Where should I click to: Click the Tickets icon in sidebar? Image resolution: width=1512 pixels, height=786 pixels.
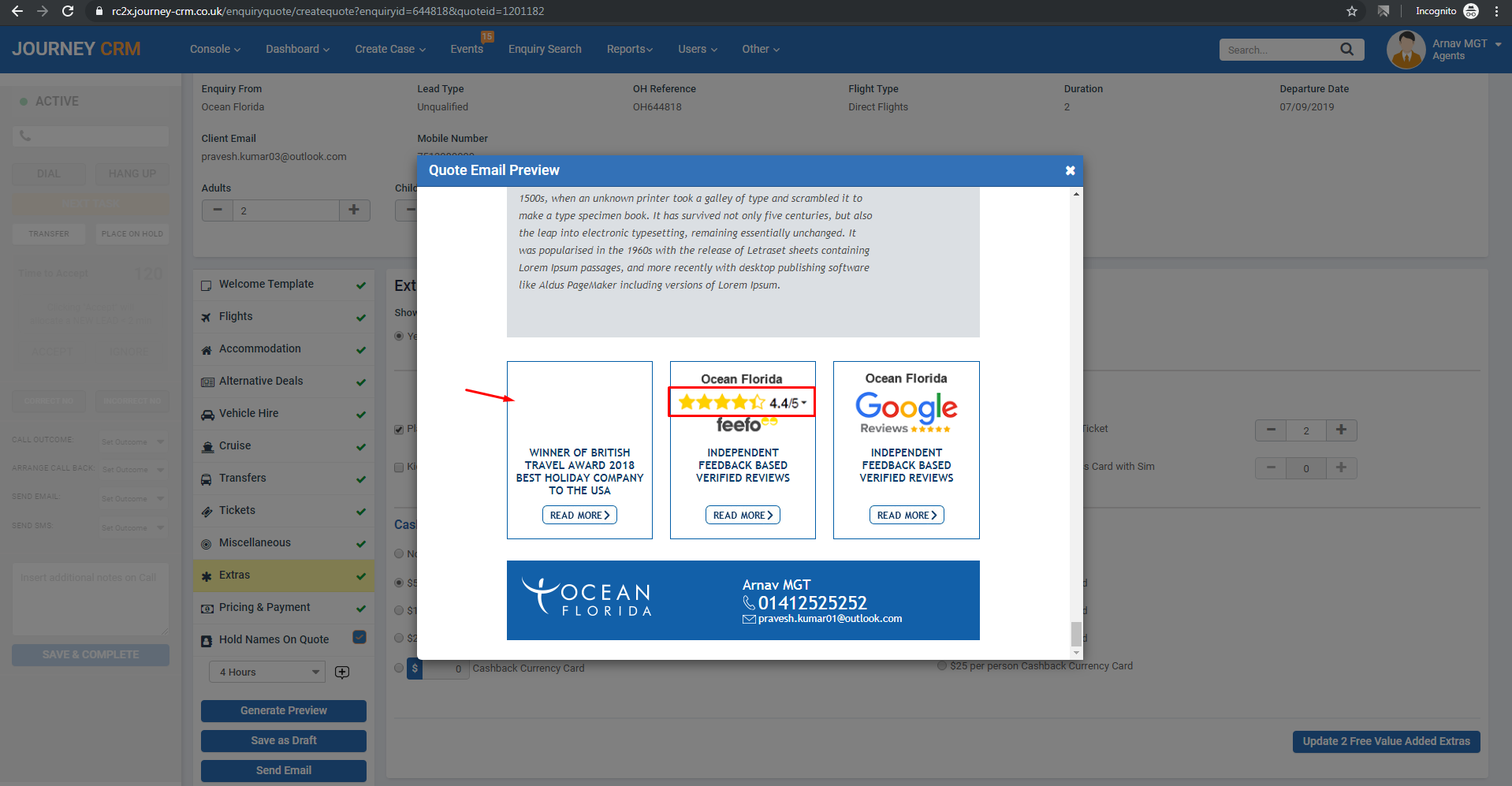207,511
